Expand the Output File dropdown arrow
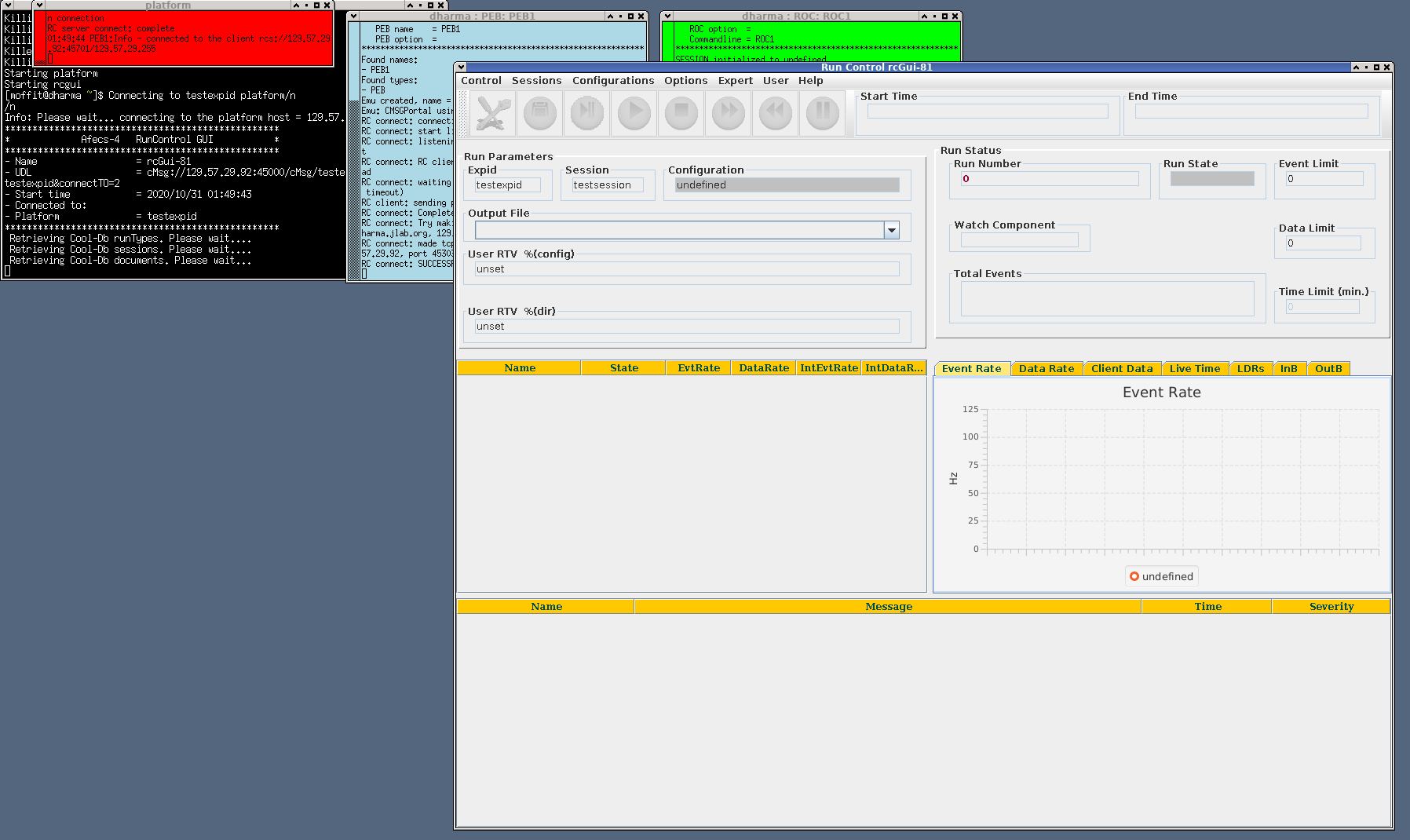Viewport: 1410px width, 840px height. 892,230
